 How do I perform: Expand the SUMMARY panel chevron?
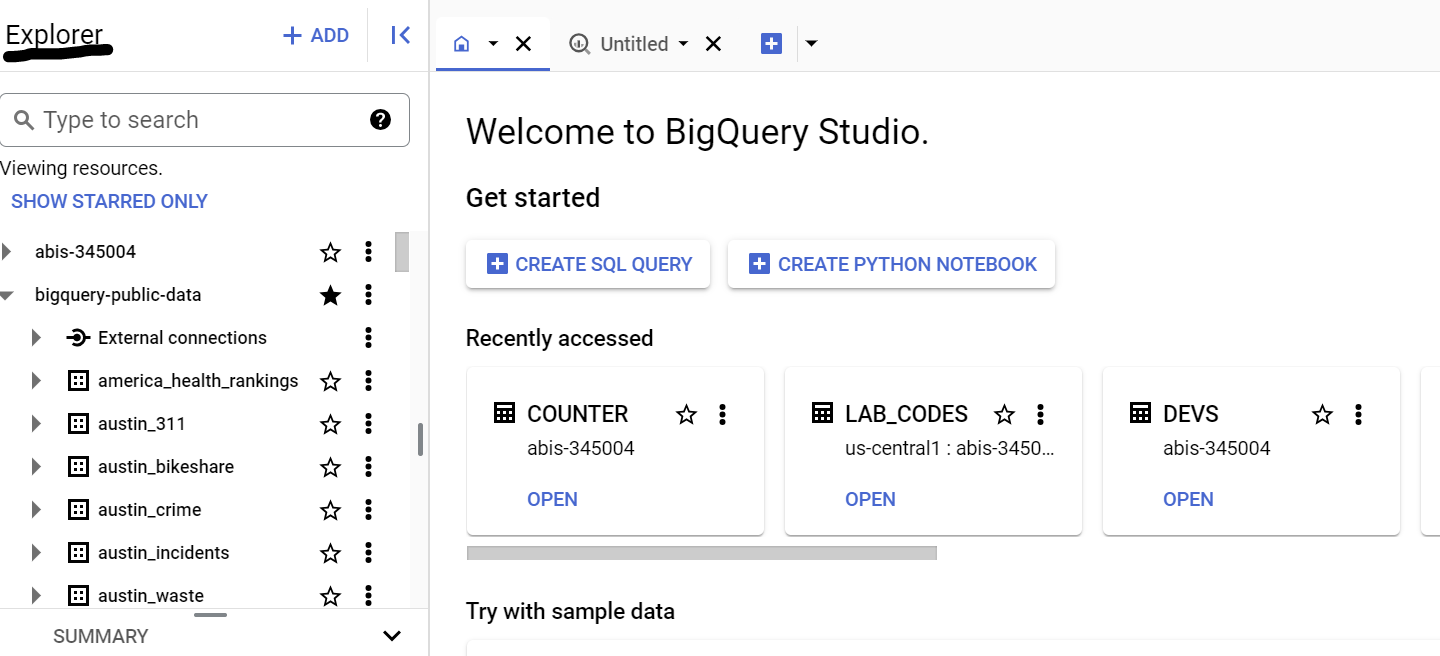392,636
